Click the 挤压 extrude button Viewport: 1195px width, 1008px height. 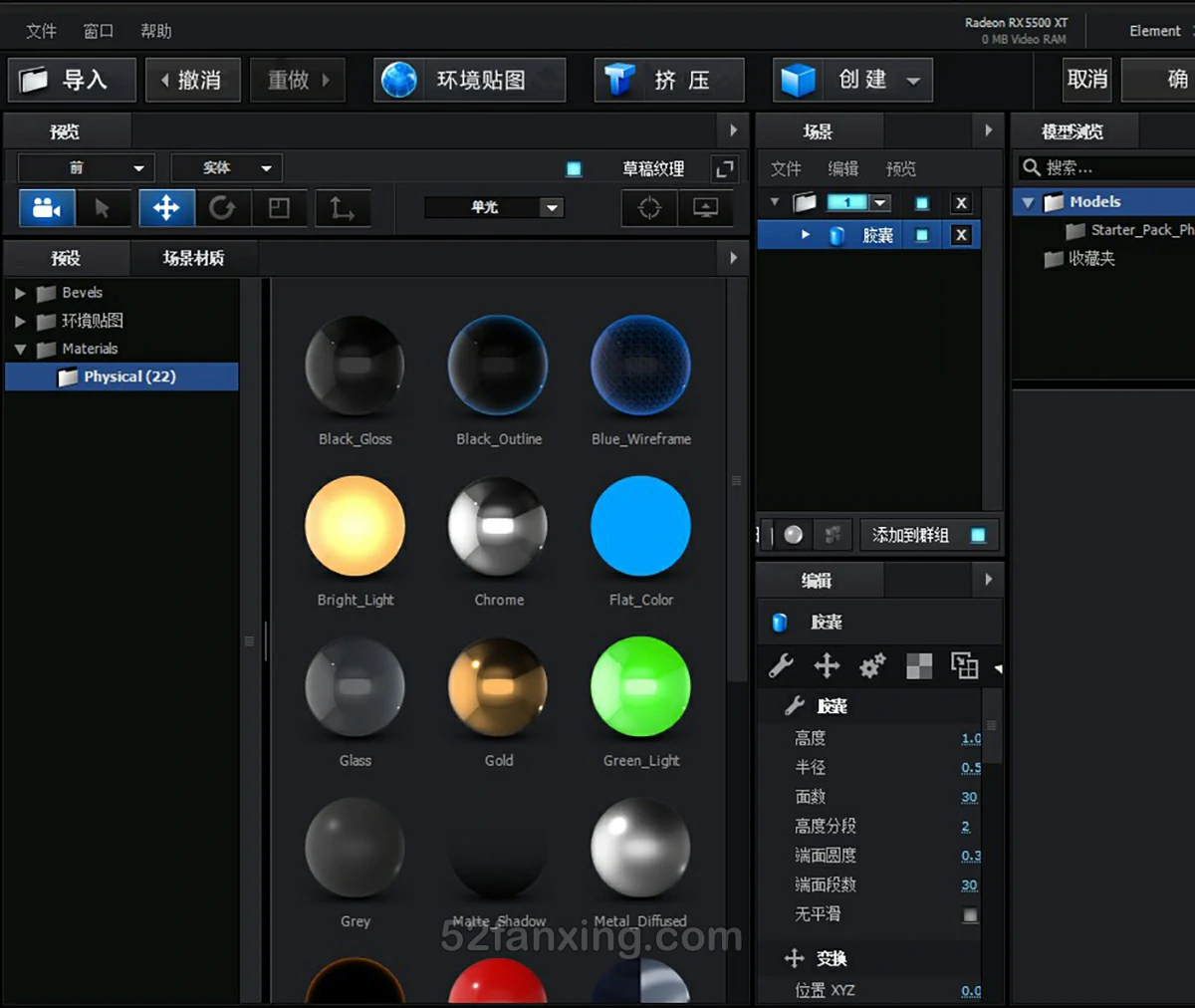[669, 80]
